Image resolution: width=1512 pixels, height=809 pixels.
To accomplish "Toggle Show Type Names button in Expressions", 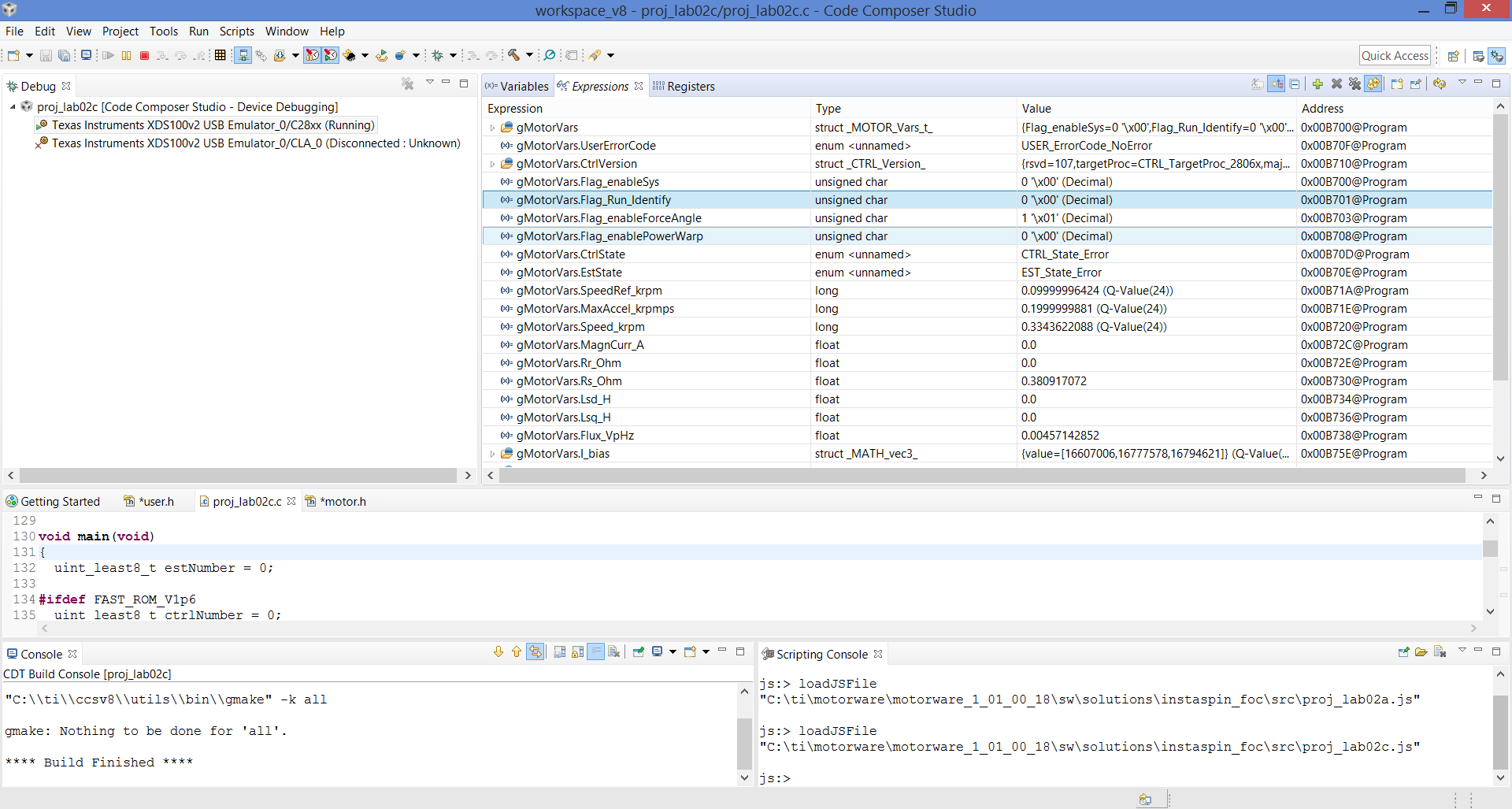I will point(1258,84).
